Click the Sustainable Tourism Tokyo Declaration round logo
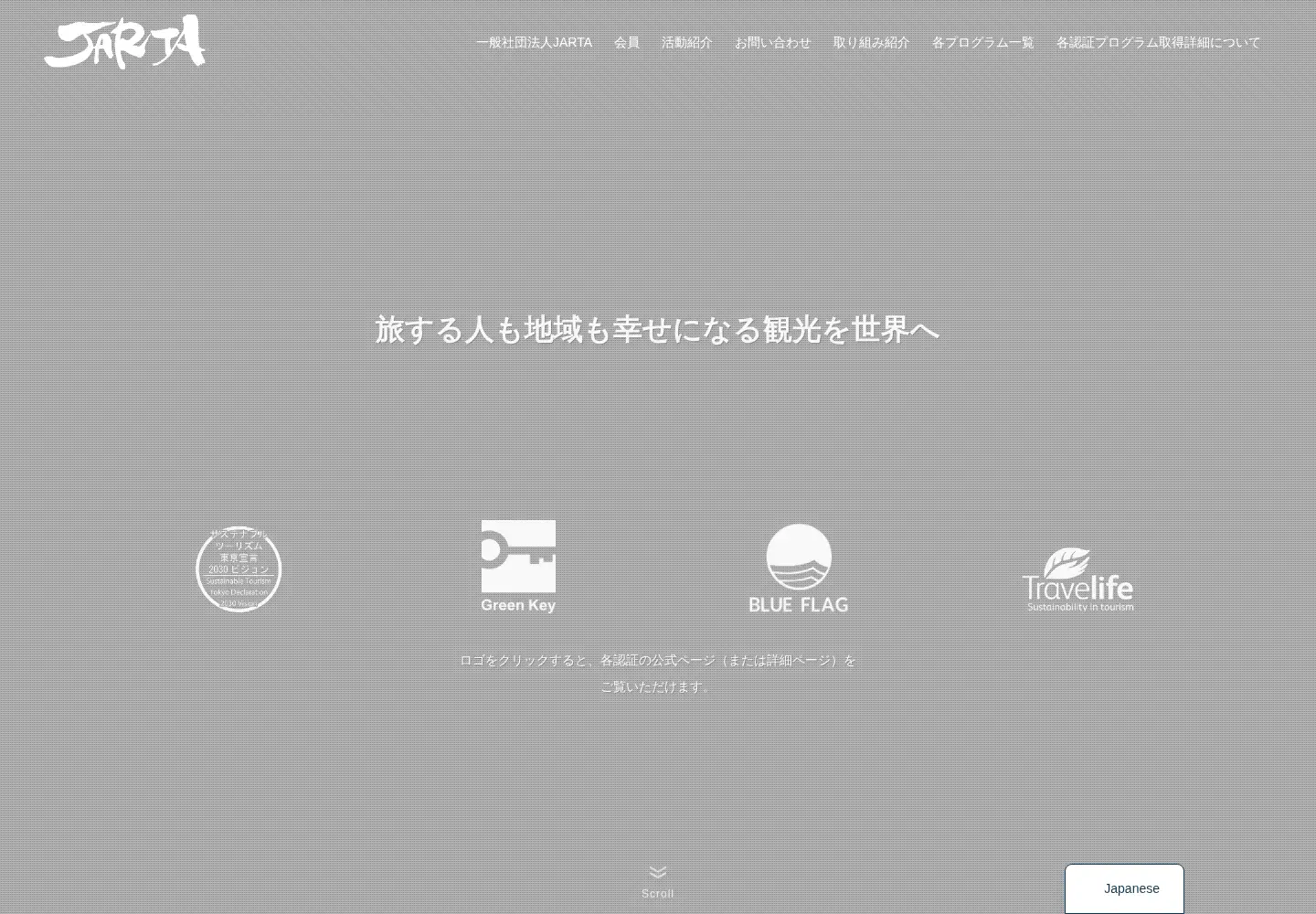 pyautogui.click(x=239, y=569)
